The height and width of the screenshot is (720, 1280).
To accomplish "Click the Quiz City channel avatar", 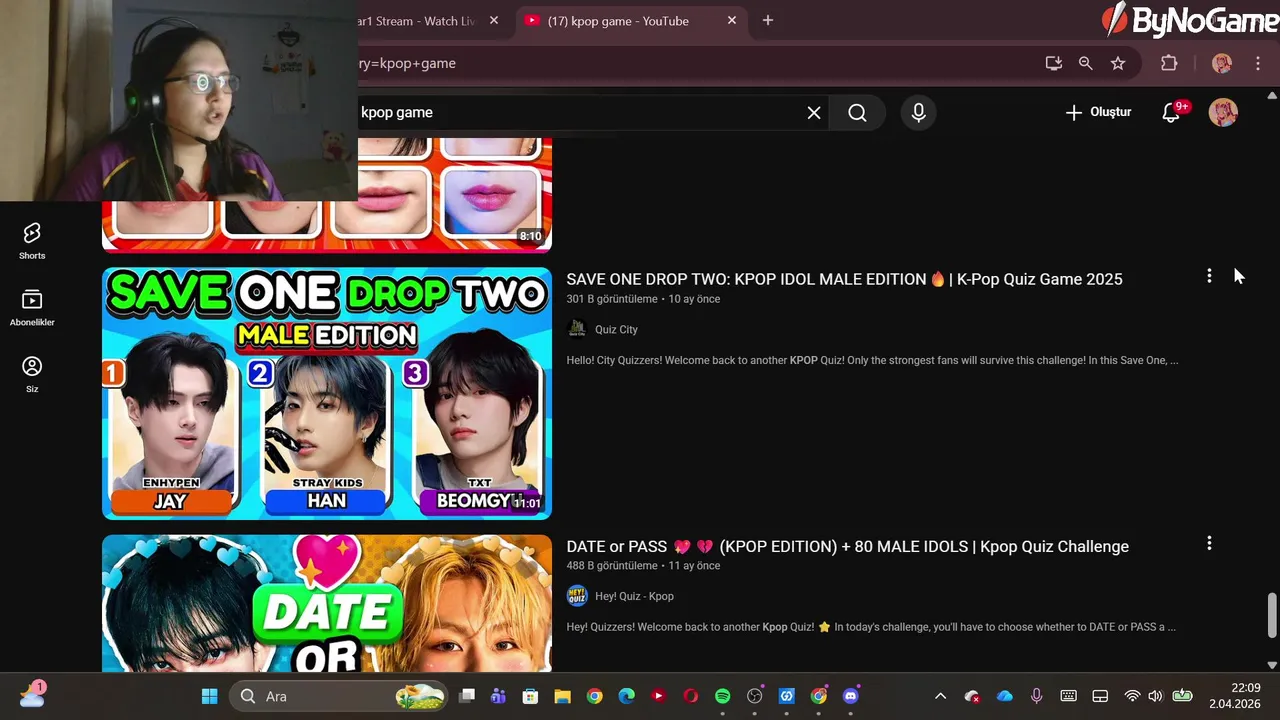I will coord(577,329).
